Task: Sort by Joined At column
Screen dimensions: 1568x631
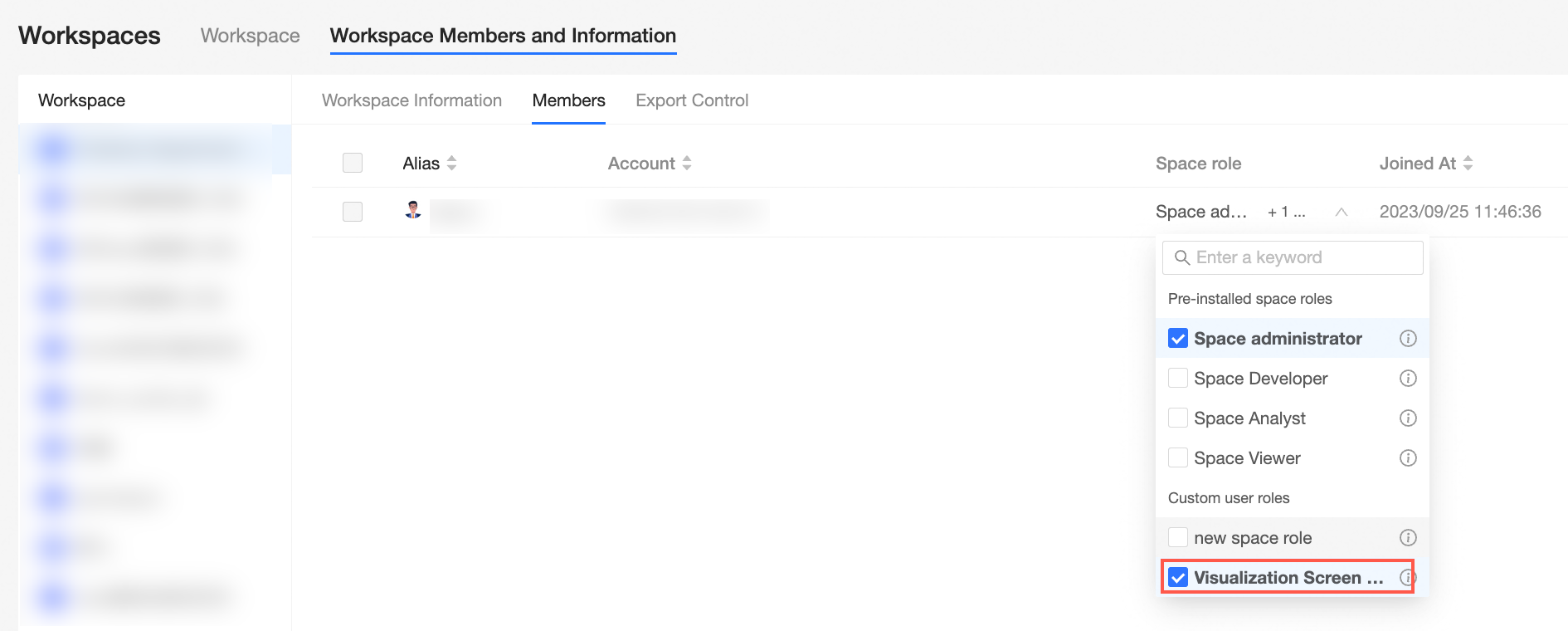Action: point(1468,164)
